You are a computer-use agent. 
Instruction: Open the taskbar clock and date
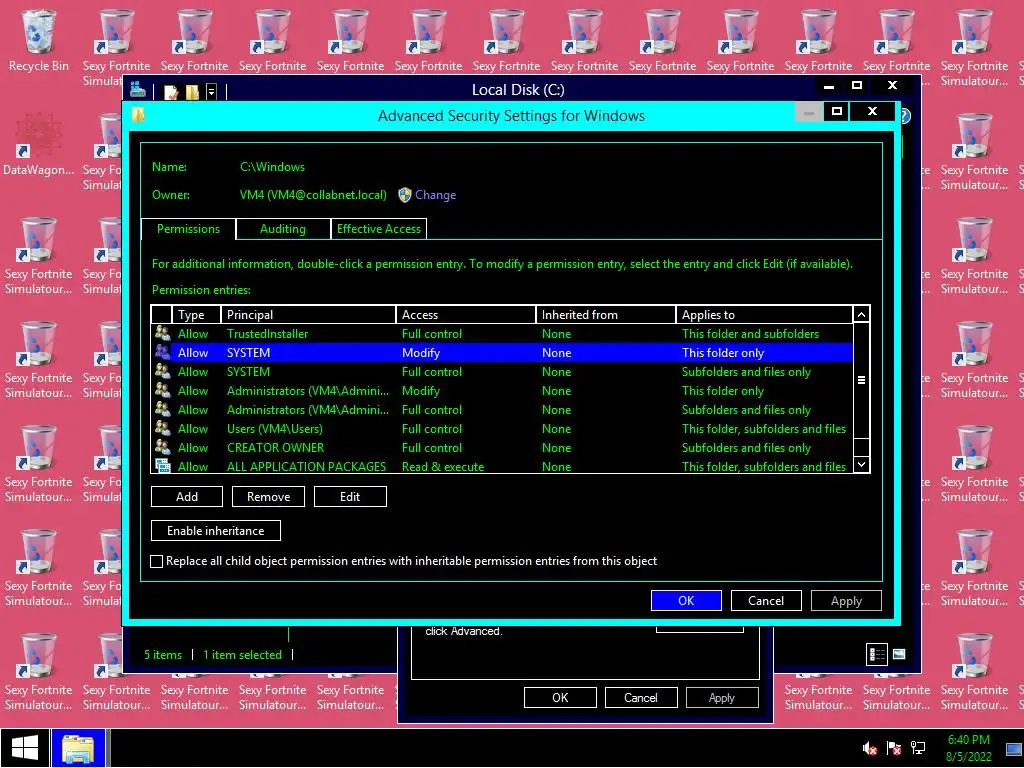[x=968, y=748]
